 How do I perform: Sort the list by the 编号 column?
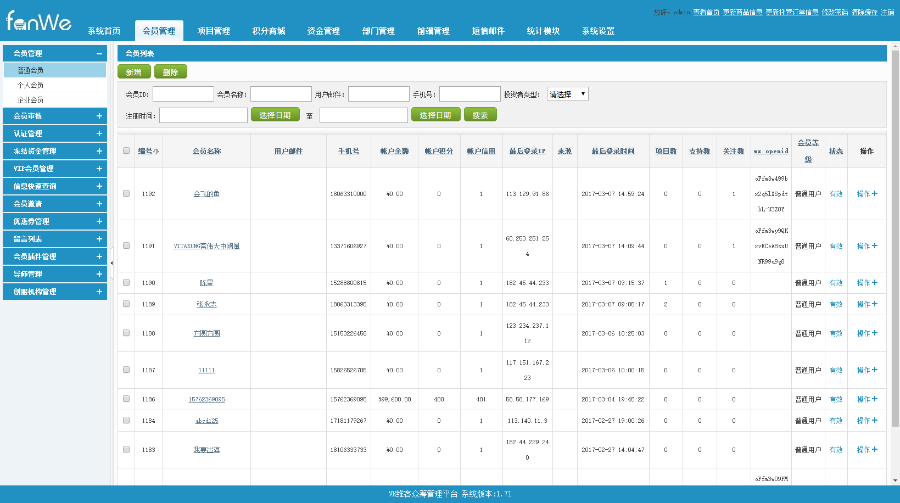coord(147,150)
